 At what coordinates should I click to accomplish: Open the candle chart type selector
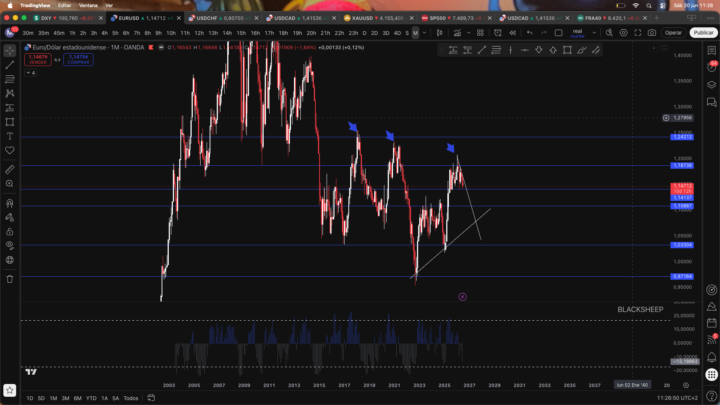pos(440,33)
